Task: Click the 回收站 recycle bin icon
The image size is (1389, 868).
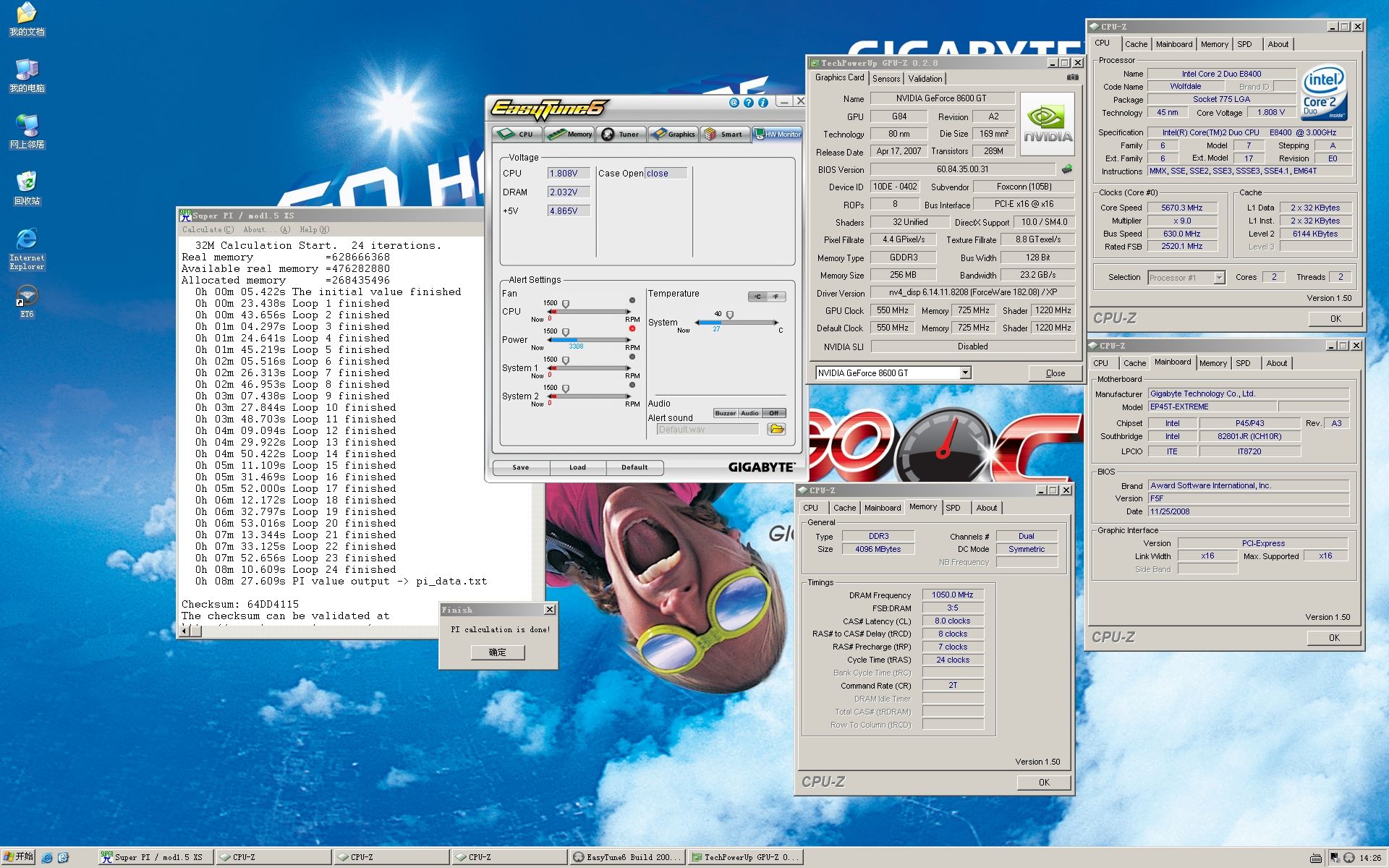Action: click(27, 188)
